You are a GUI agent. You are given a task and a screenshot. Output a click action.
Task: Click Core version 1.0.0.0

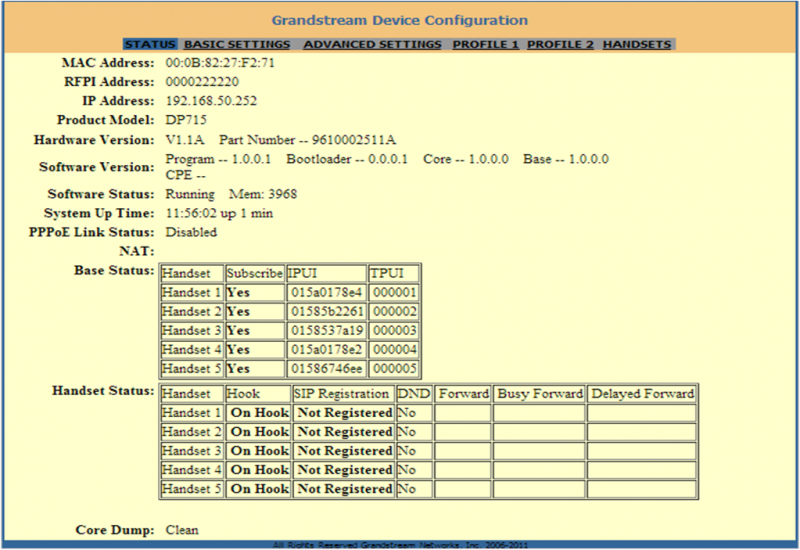tap(488, 159)
